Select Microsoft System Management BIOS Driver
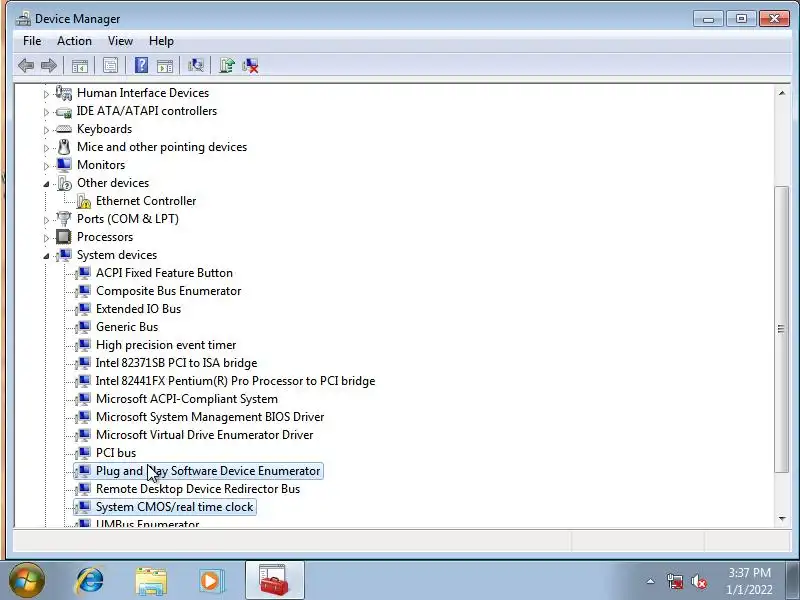Image resolution: width=800 pixels, height=600 pixels. [210, 417]
